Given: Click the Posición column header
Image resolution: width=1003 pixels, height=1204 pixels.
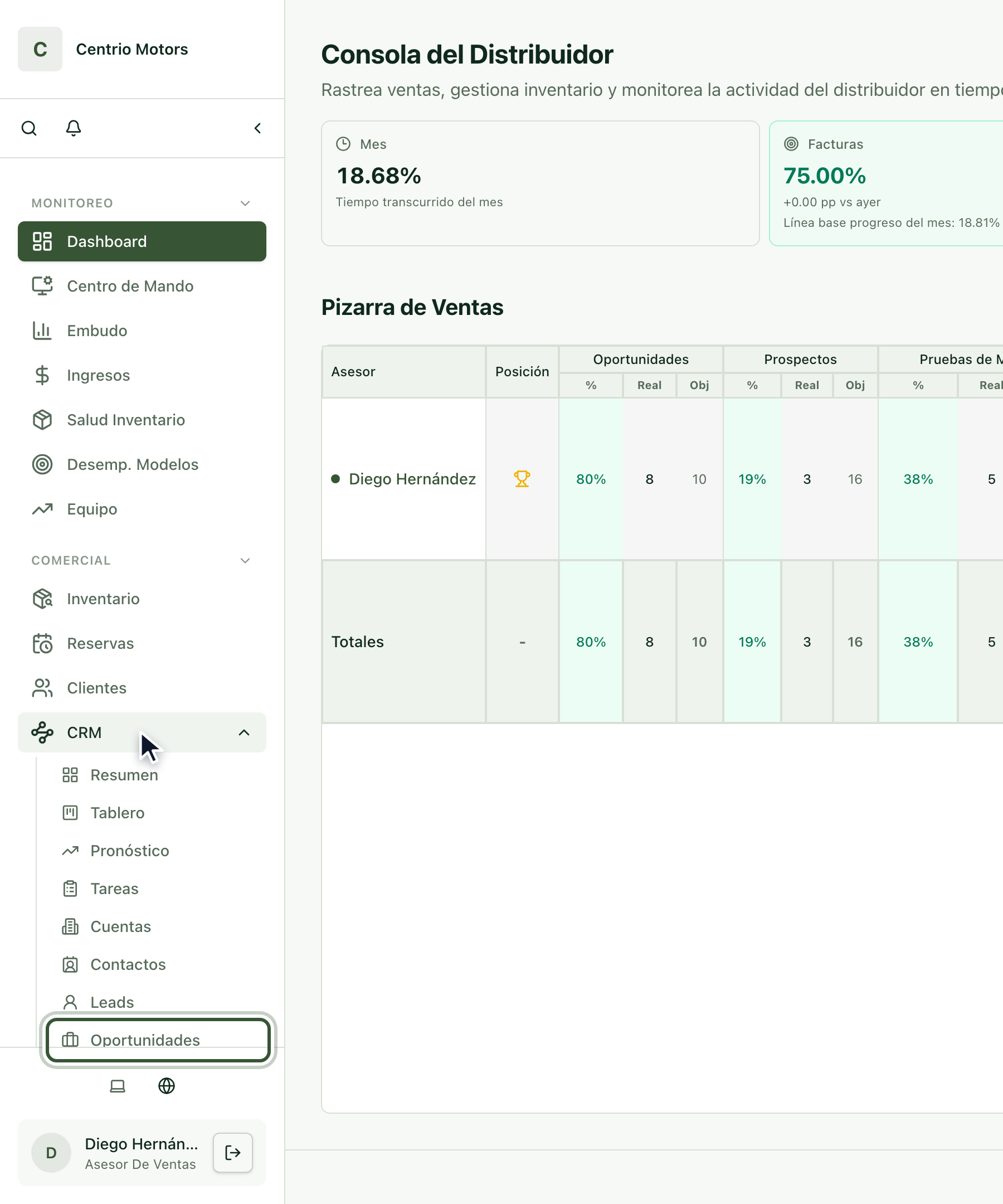Looking at the screenshot, I should click(522, 372).
